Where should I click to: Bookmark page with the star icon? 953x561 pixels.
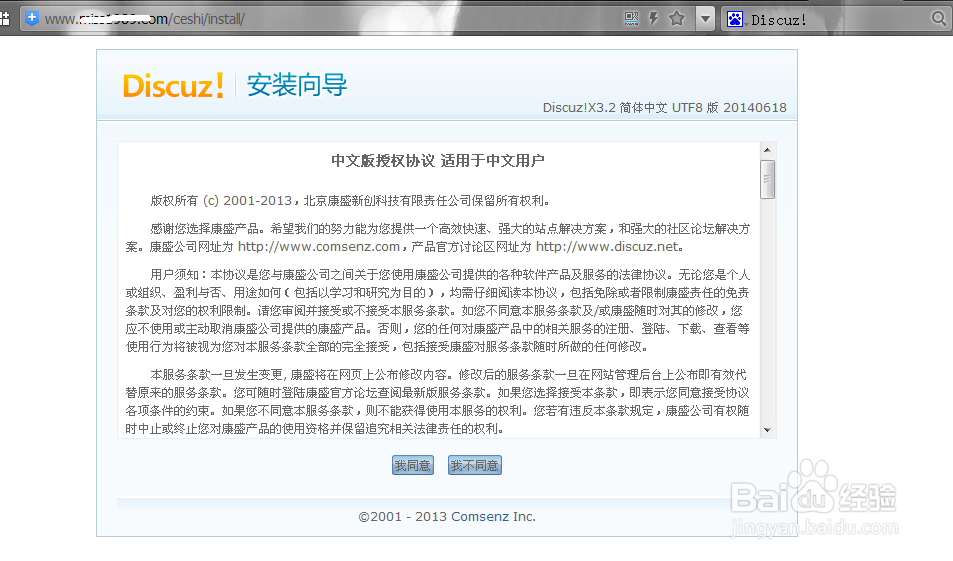pos(676,18)
